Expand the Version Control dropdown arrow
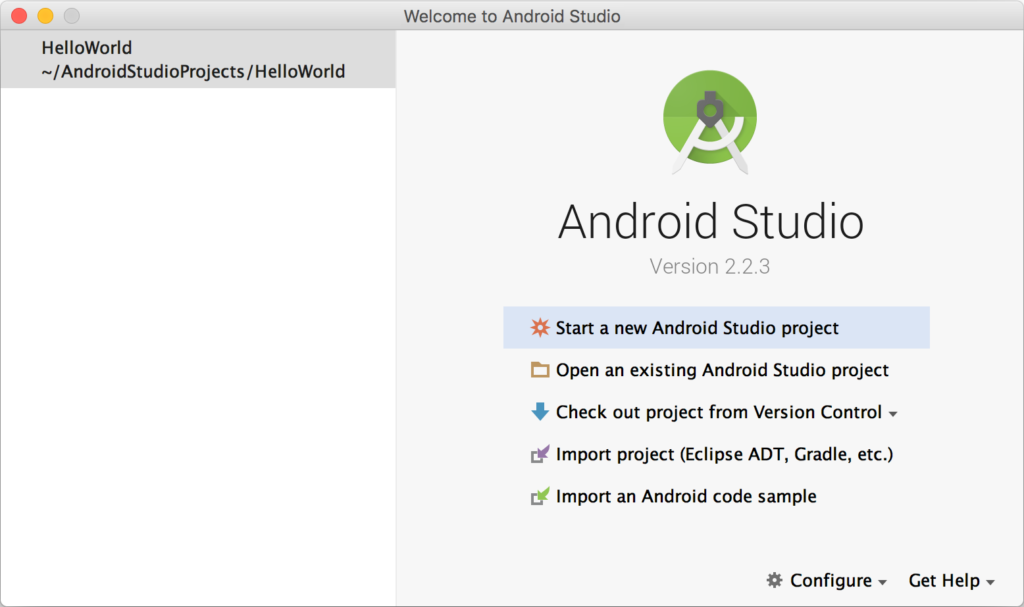 click(x=893, y=414)
